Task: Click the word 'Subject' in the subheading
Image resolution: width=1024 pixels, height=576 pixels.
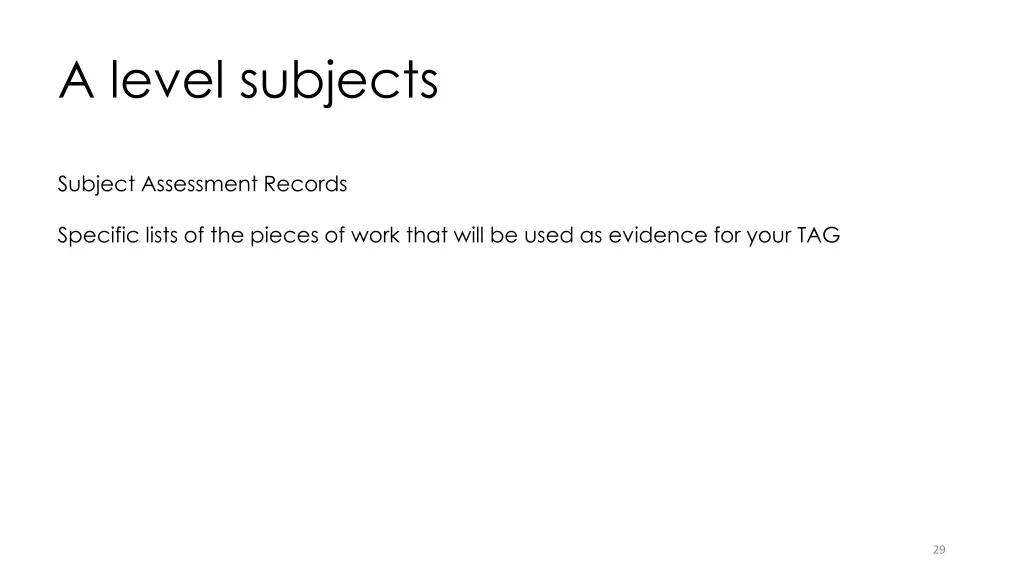Action: point(96,184)
